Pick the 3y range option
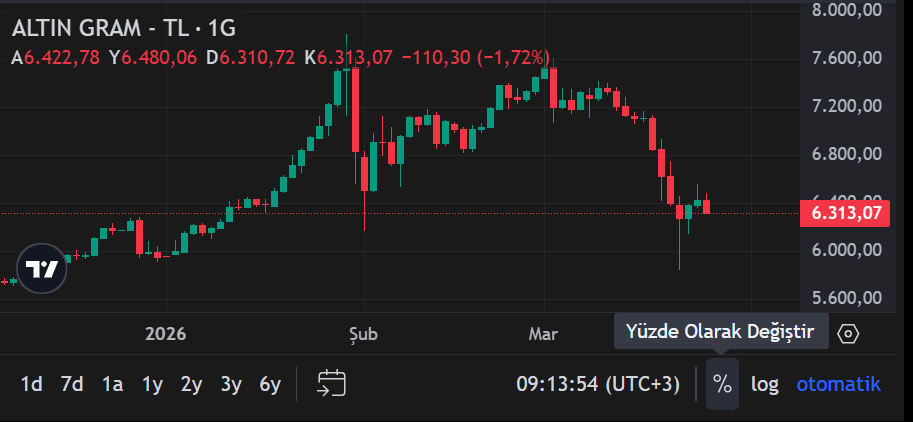The height and width of the screenshot is (422, 913). [231, 384]
